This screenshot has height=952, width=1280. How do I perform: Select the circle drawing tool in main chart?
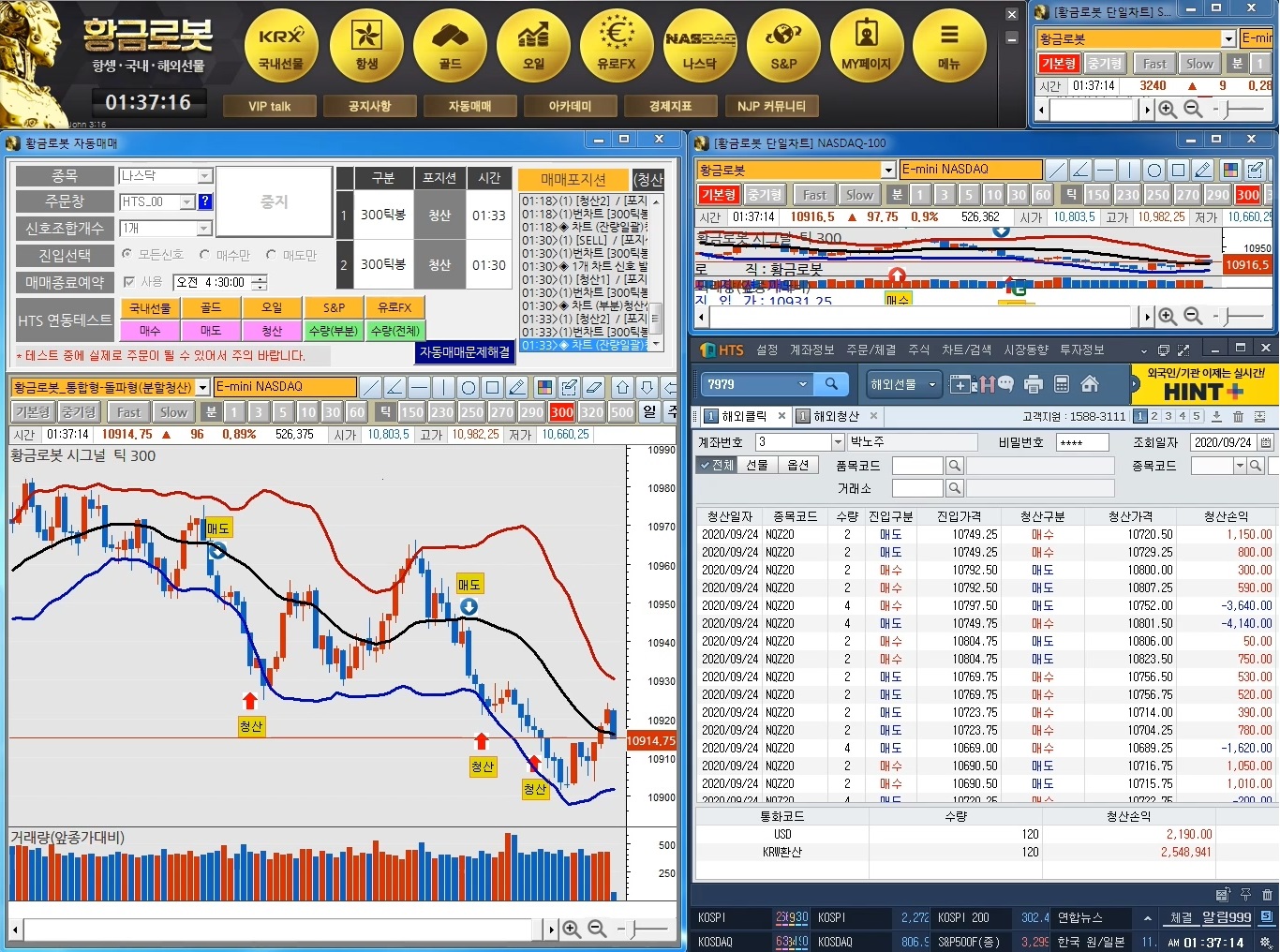(469, 387)
